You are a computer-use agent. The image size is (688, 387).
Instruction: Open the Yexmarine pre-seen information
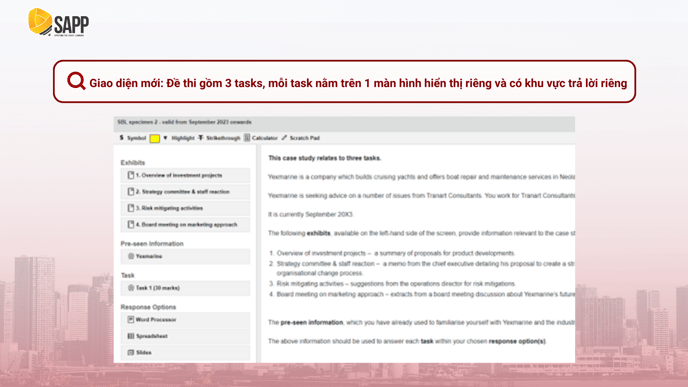(x=185, y=256)
